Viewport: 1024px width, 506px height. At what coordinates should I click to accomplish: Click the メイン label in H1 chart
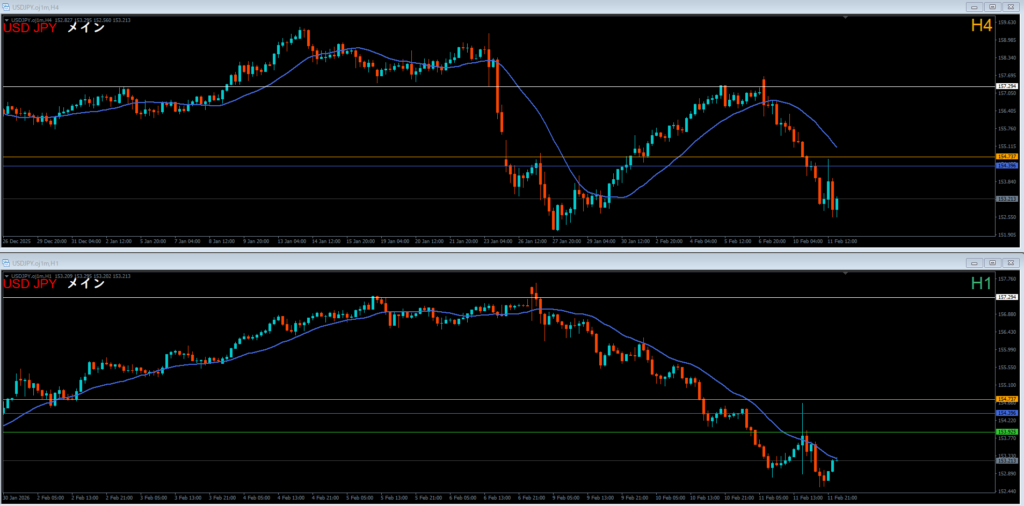85,284
